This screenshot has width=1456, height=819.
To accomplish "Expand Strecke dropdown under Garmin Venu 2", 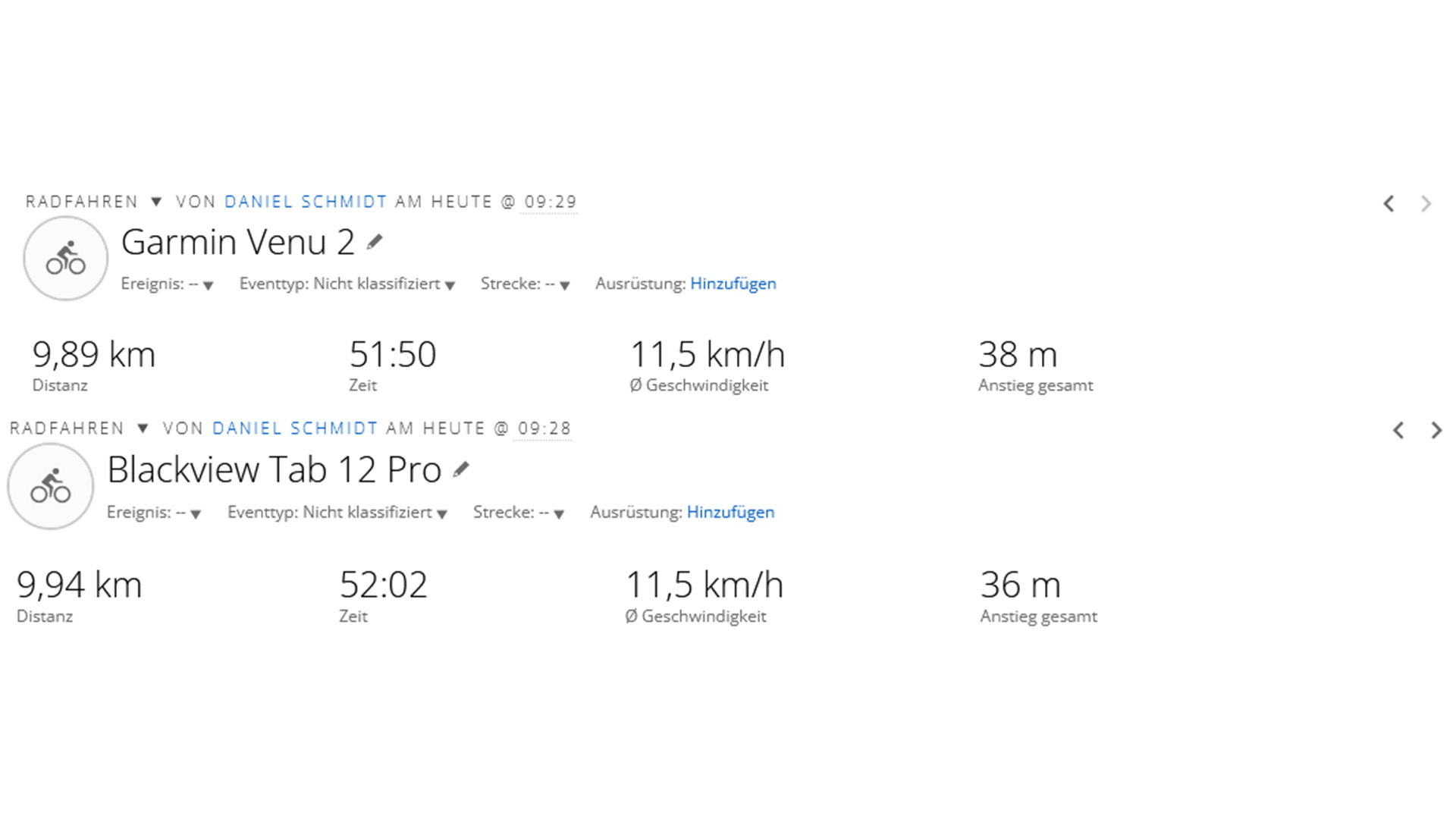I will [564, 285].
